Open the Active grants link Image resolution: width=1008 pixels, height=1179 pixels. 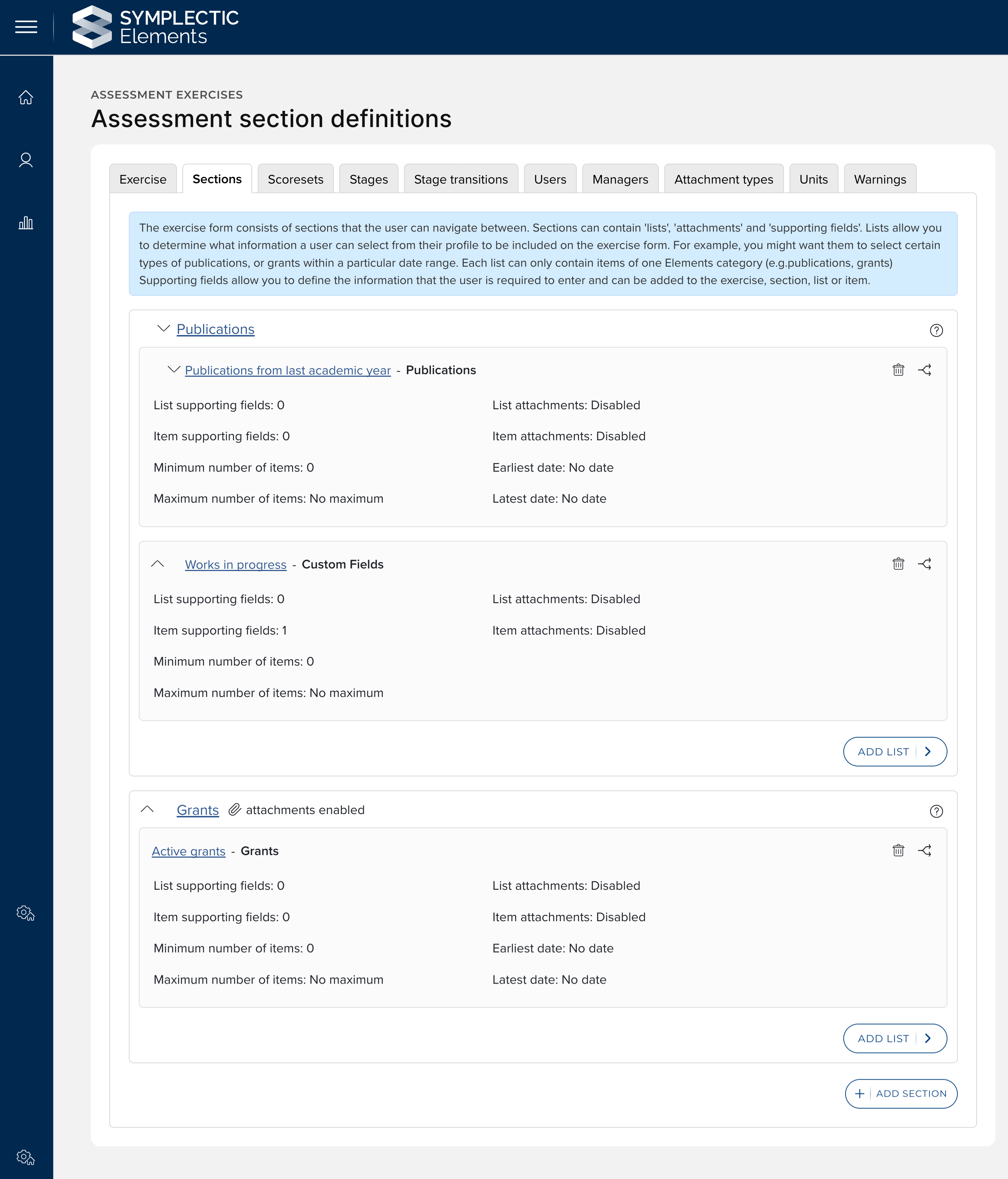[x=188, y=851]
